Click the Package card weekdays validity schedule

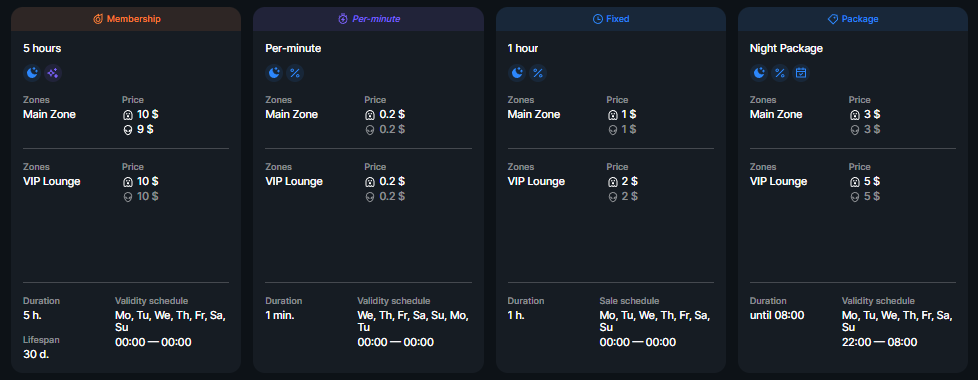(897, 321)
